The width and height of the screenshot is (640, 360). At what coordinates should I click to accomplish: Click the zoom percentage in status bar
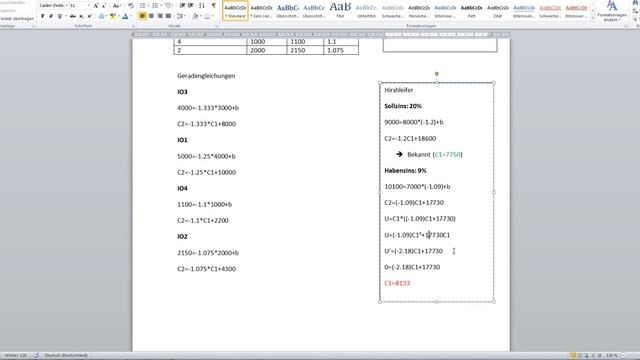point(611,356)
